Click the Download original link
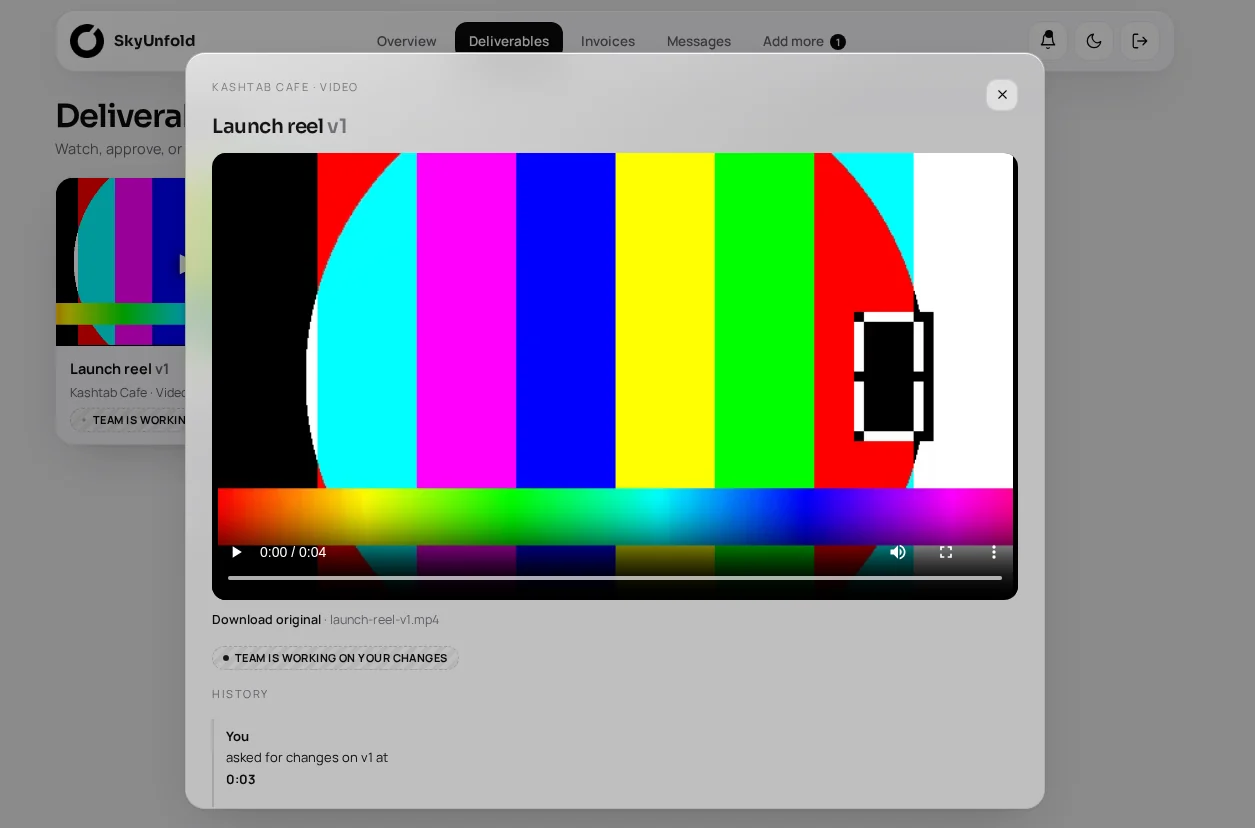 (x=266, y=620)
